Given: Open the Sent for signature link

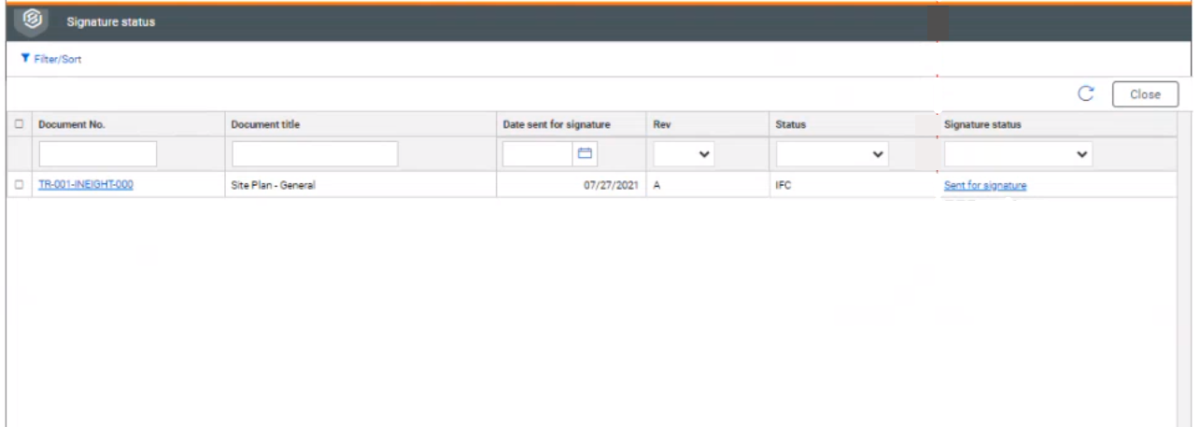Looking at the screenshot, I should tap(985, 185).
